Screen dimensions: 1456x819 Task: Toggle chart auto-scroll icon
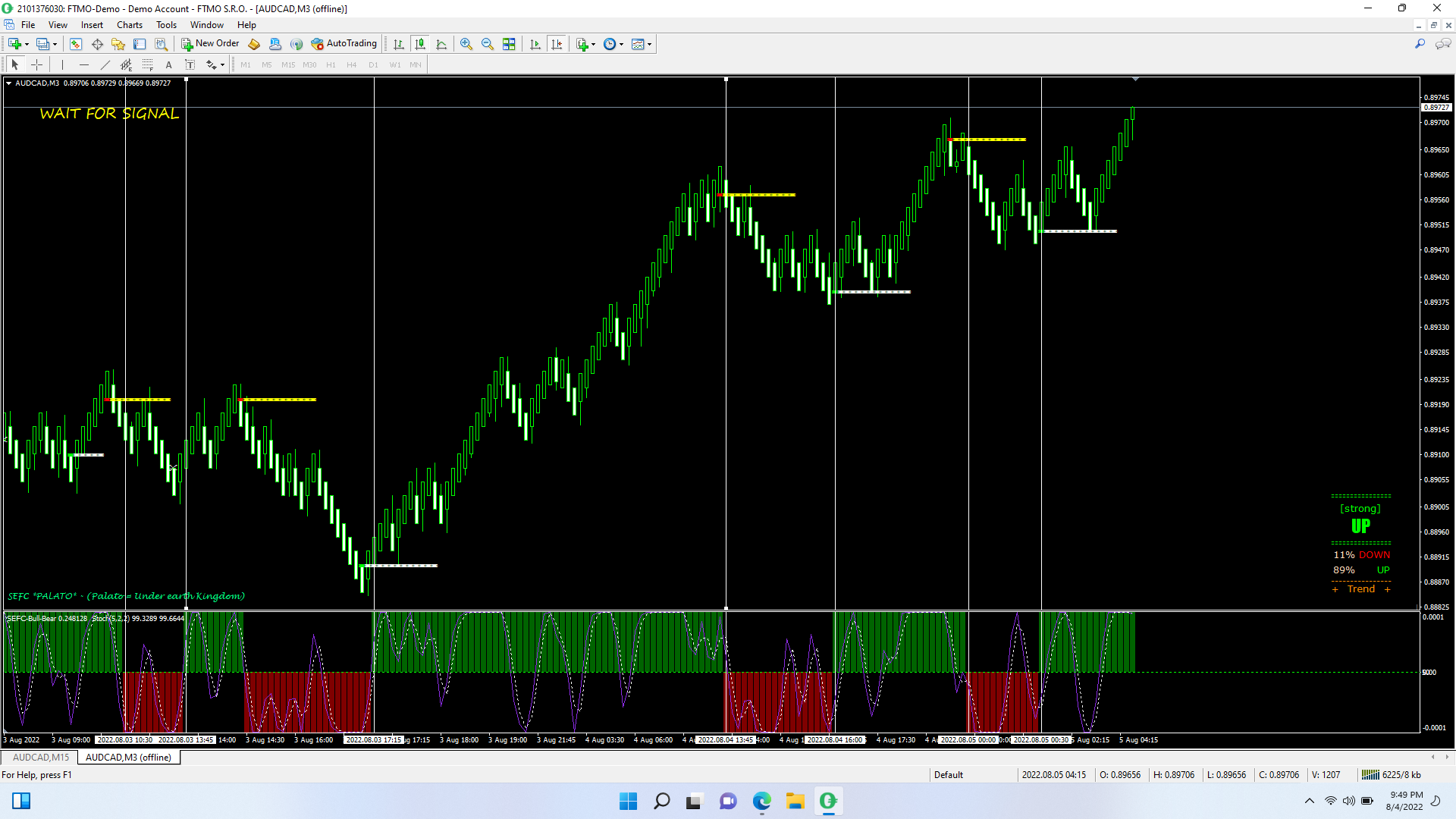[x=535, y=44]
